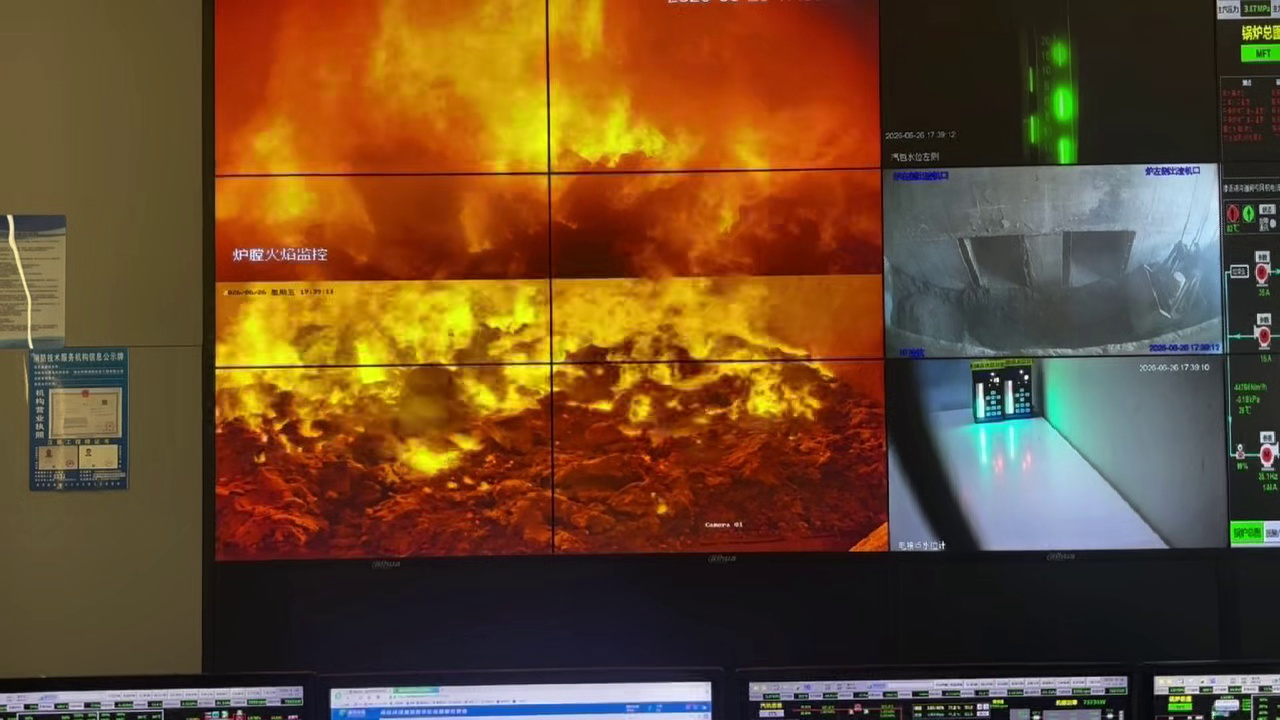Image resolution: width=1280 pixels, height=720 pixels.
Task: Open the slag outlet camera feed
Action: tap(1052, 260)
